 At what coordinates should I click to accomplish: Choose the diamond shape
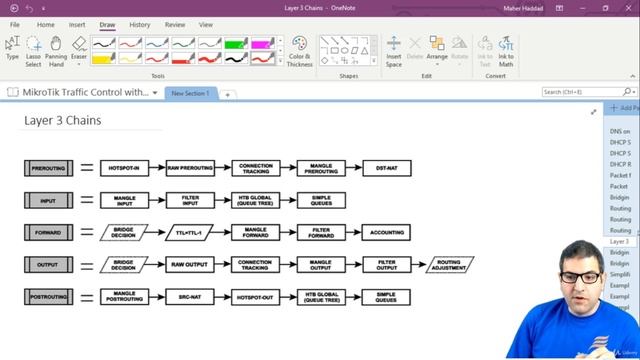324,60
